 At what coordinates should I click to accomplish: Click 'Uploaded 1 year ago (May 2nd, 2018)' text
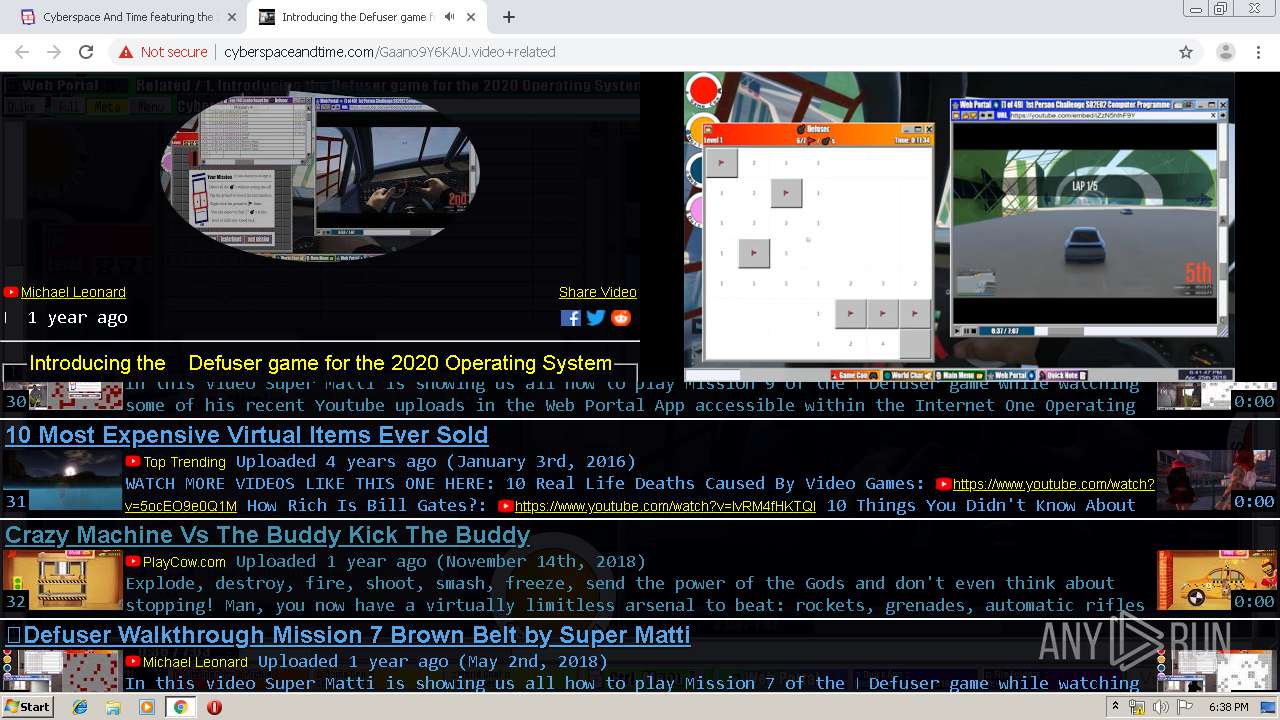433,662
